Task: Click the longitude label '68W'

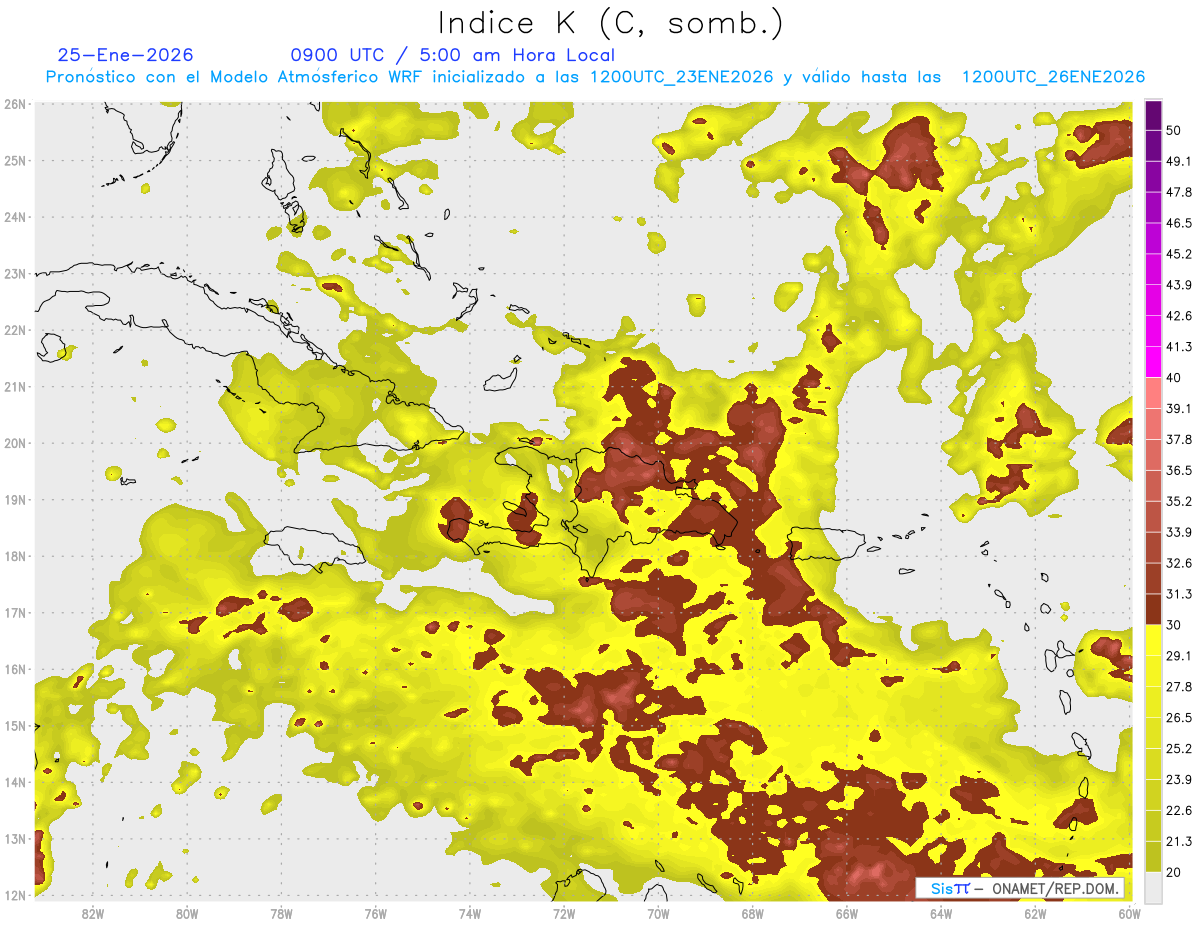Action: tap(752, 914)
